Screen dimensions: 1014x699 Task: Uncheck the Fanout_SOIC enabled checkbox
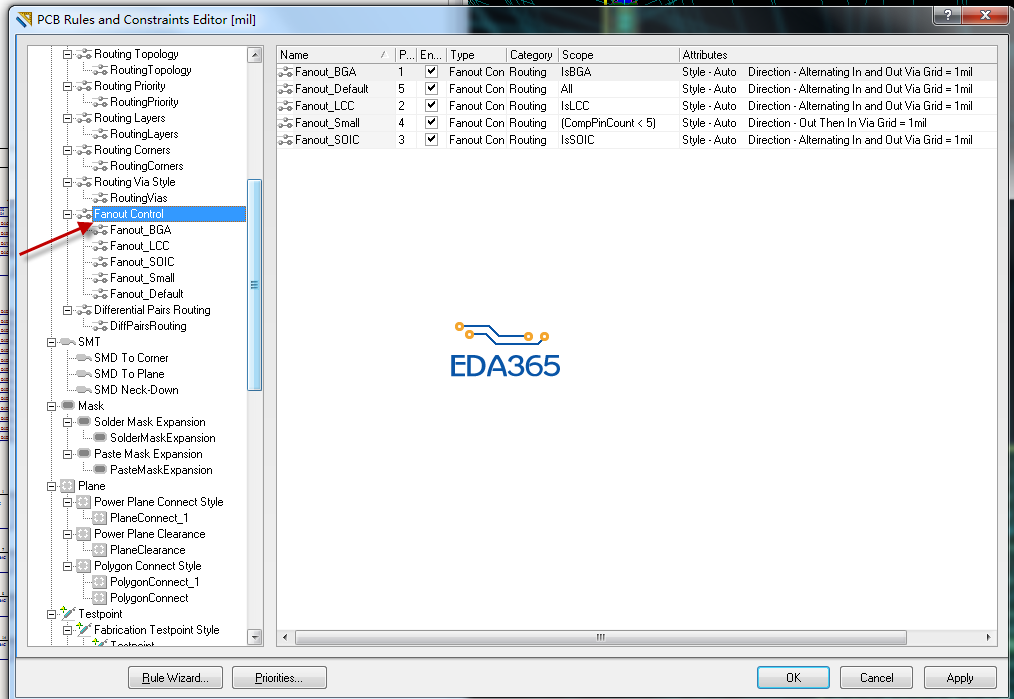click(x=431, y=139)
